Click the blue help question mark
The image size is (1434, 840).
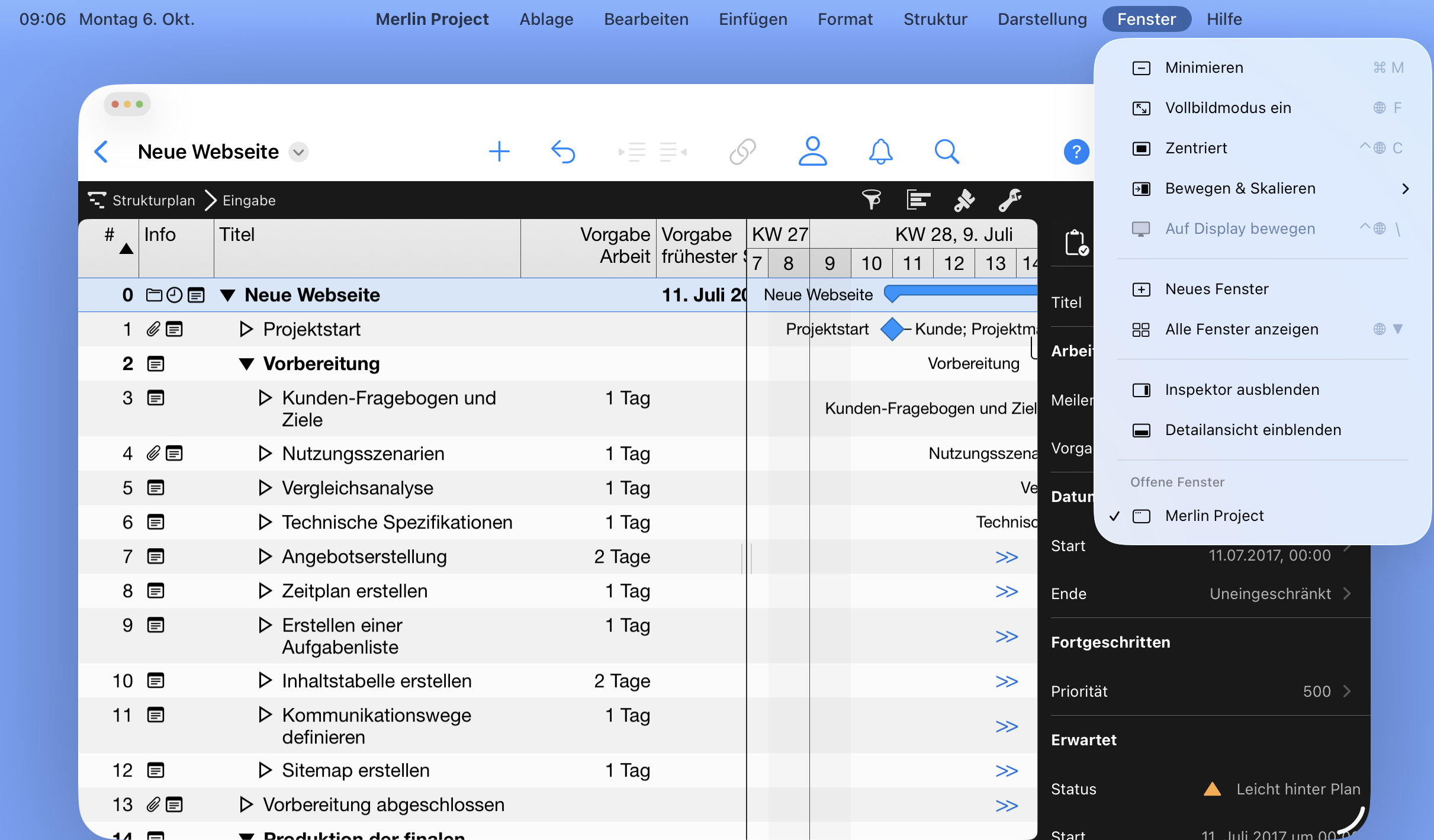pos(1076,152)
